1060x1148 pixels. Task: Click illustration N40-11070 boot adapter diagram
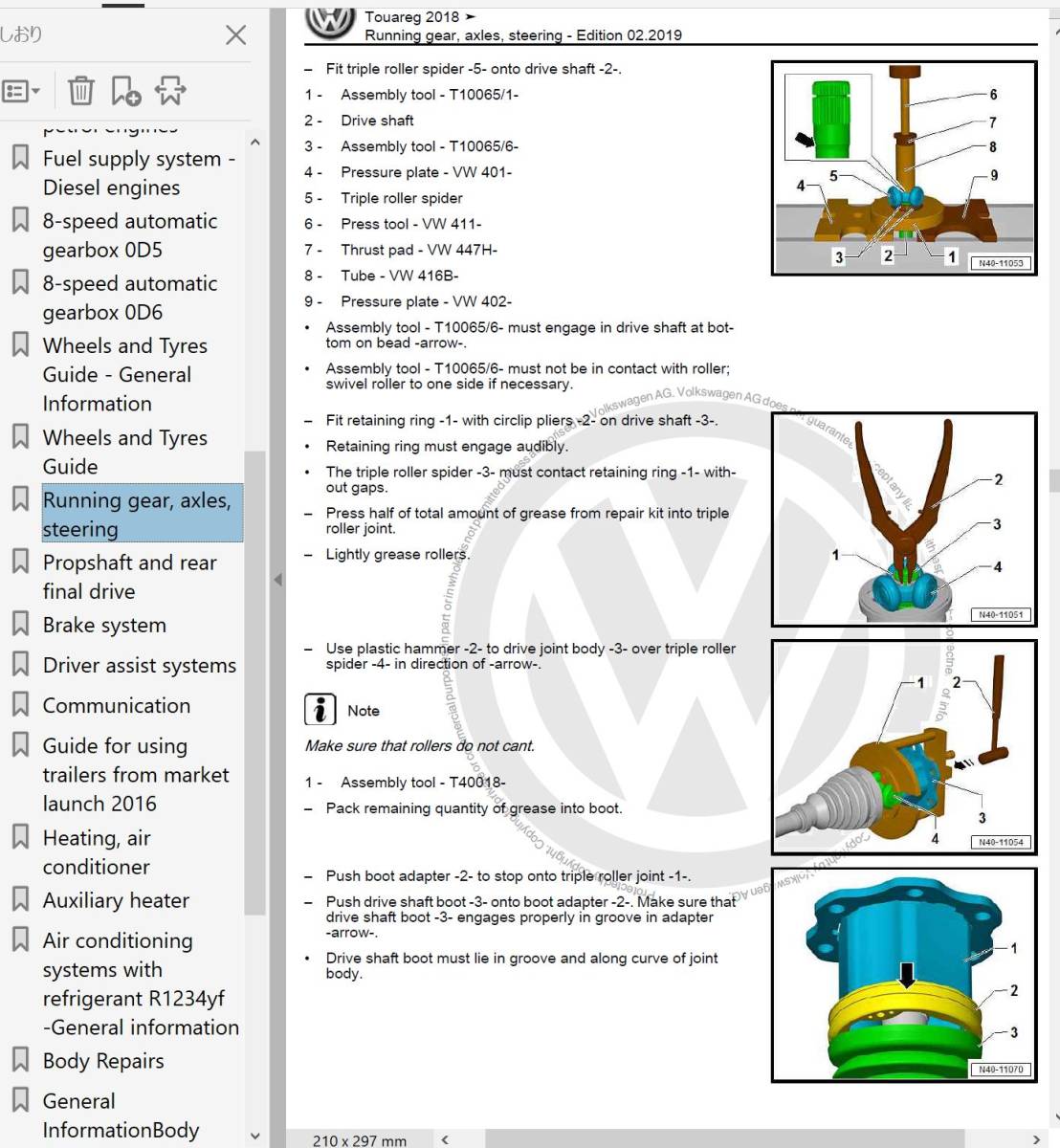[x=904, y=975]
